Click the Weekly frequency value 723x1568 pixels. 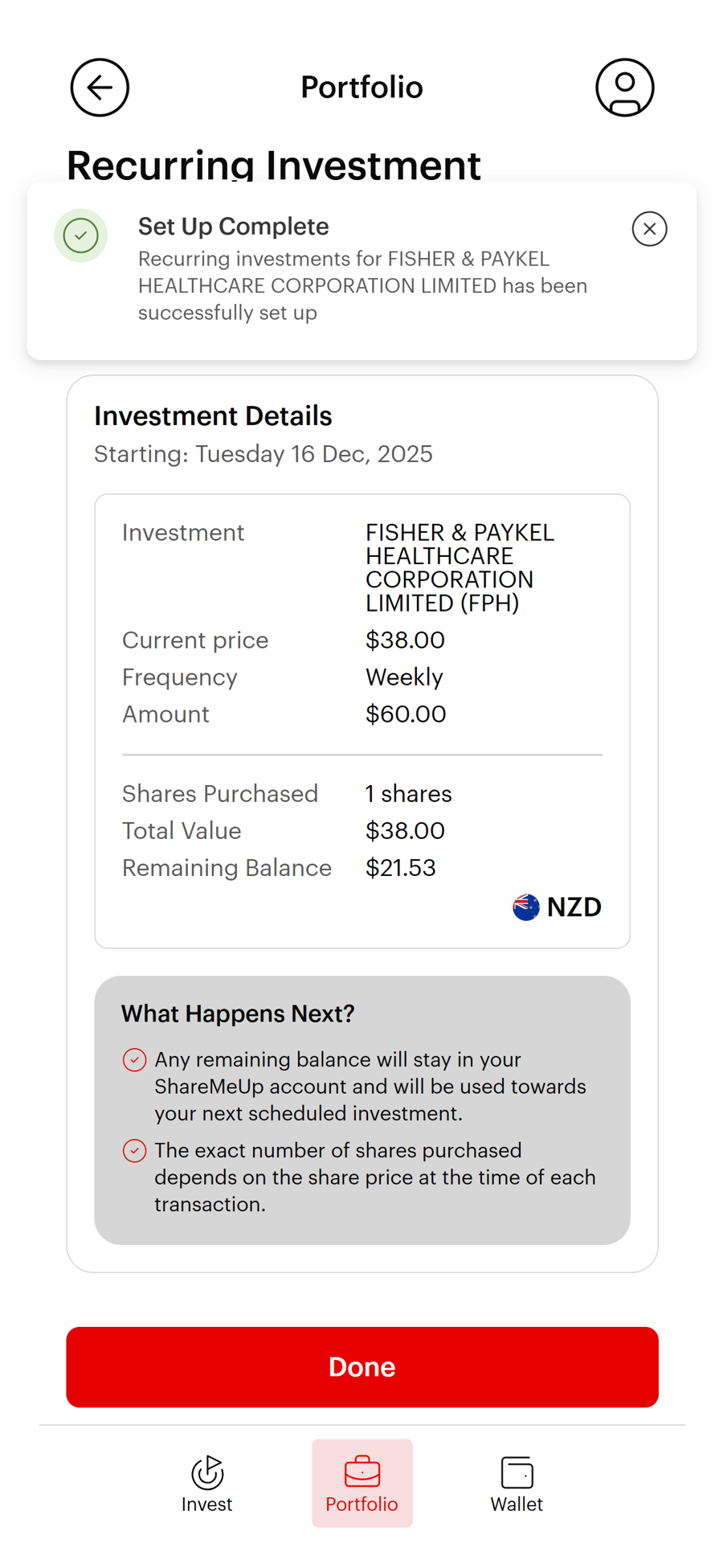[x=404, y=678]
